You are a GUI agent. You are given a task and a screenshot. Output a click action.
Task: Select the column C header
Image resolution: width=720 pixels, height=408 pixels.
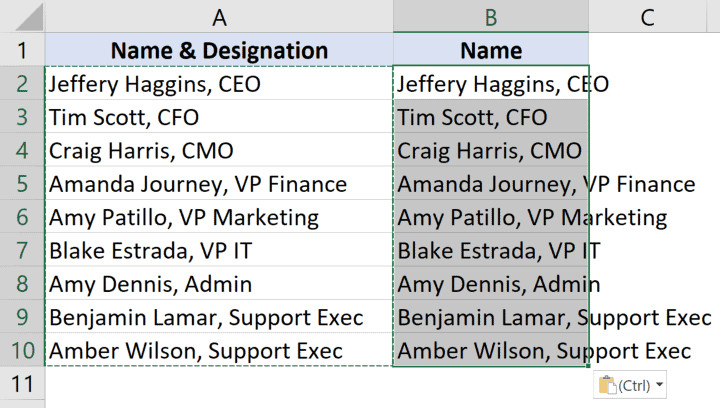point(648,15)
